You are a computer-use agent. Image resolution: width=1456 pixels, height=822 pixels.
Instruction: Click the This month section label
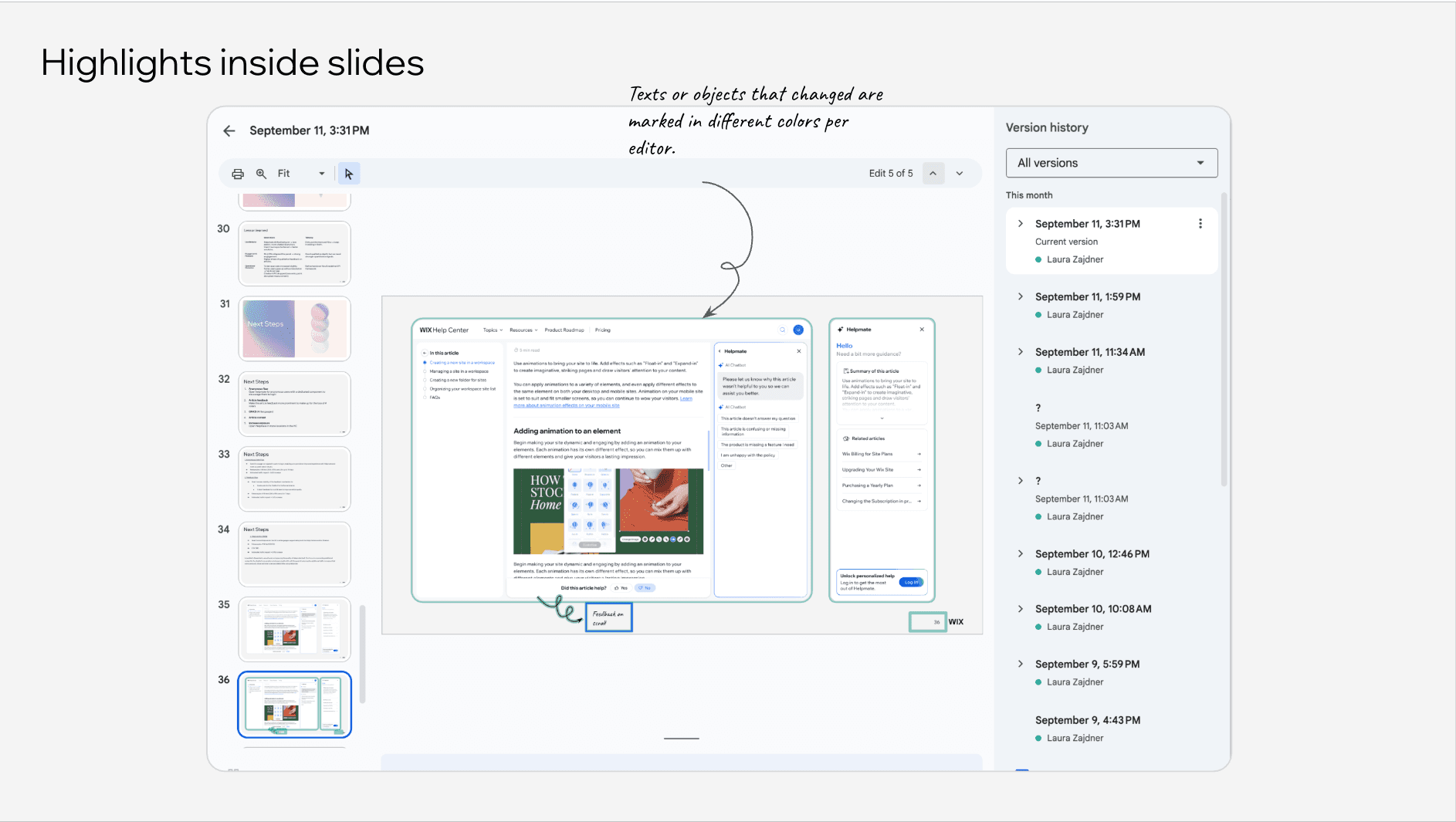(1029, 195)
